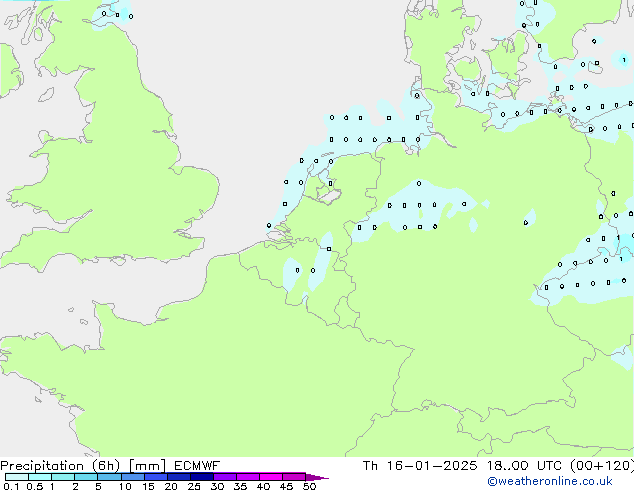The width and height of the screenshot is (634, 490).
Task: Pick the legend swatch between 1 and 2
Action: point(63,477)
